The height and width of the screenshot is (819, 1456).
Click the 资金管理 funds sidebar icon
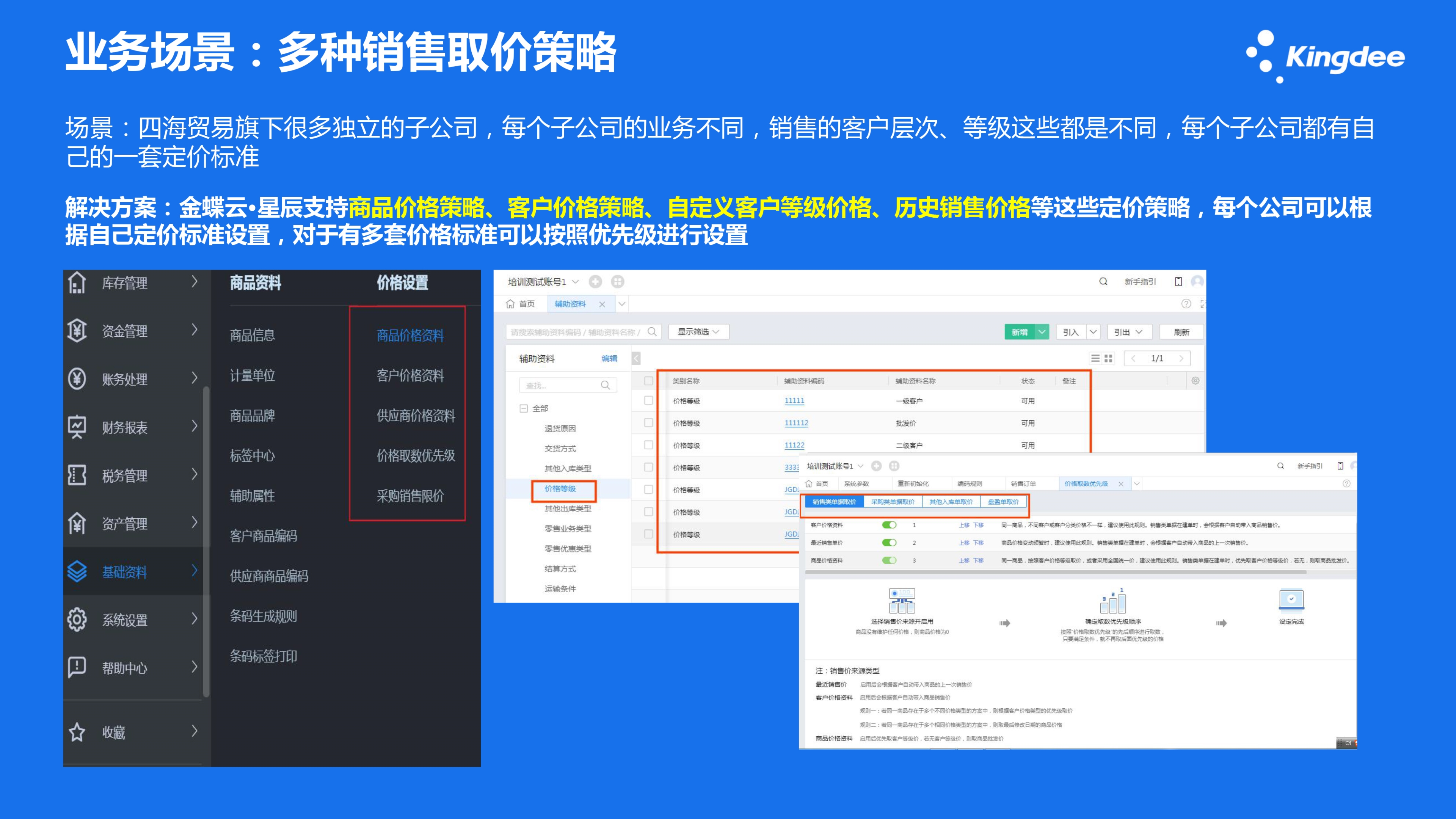77,331
